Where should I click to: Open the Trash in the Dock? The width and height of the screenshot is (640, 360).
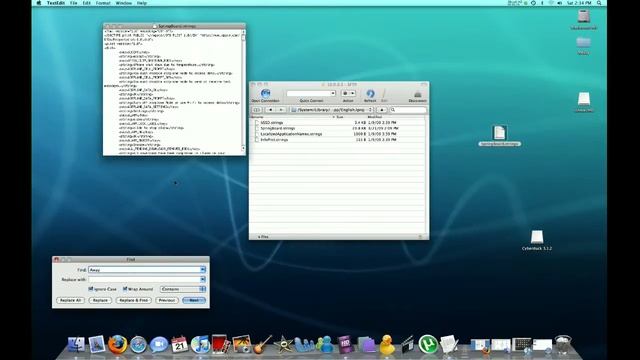click(563, 344)
